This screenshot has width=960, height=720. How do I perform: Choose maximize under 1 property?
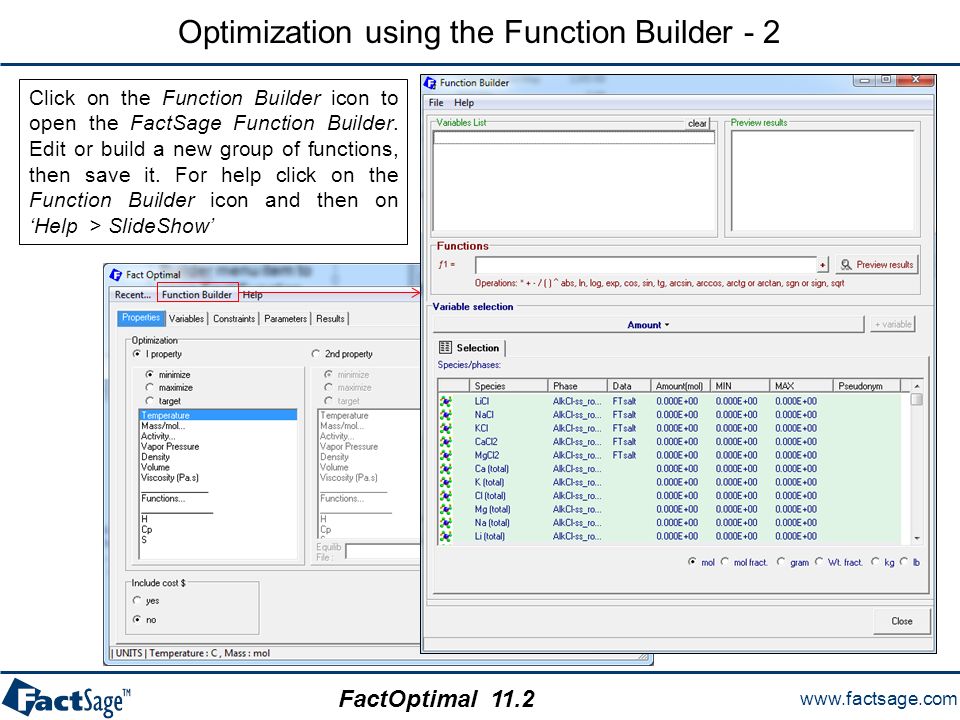[149, 388]
